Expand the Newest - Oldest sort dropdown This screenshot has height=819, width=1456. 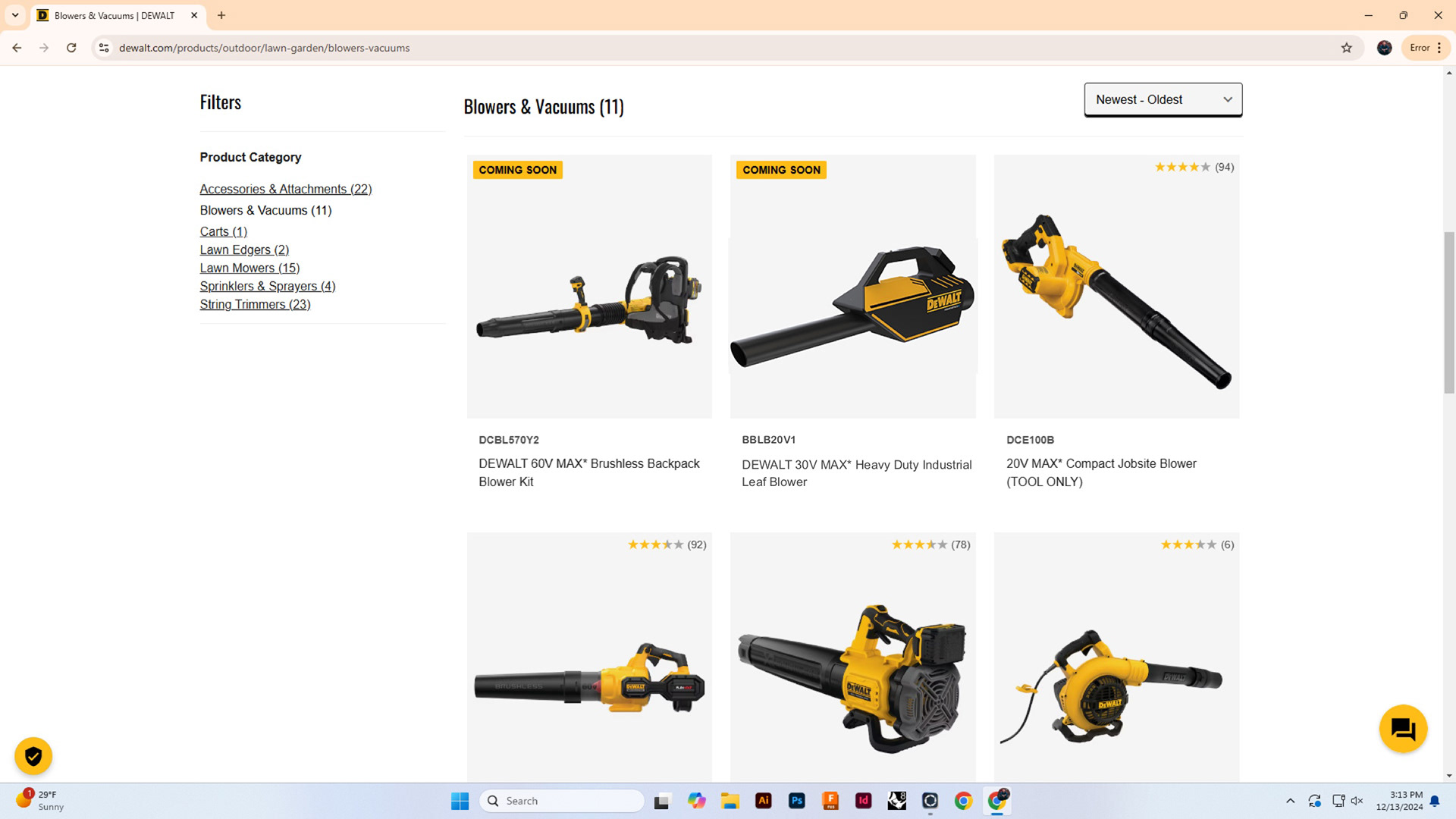[x=1163, y=99]
